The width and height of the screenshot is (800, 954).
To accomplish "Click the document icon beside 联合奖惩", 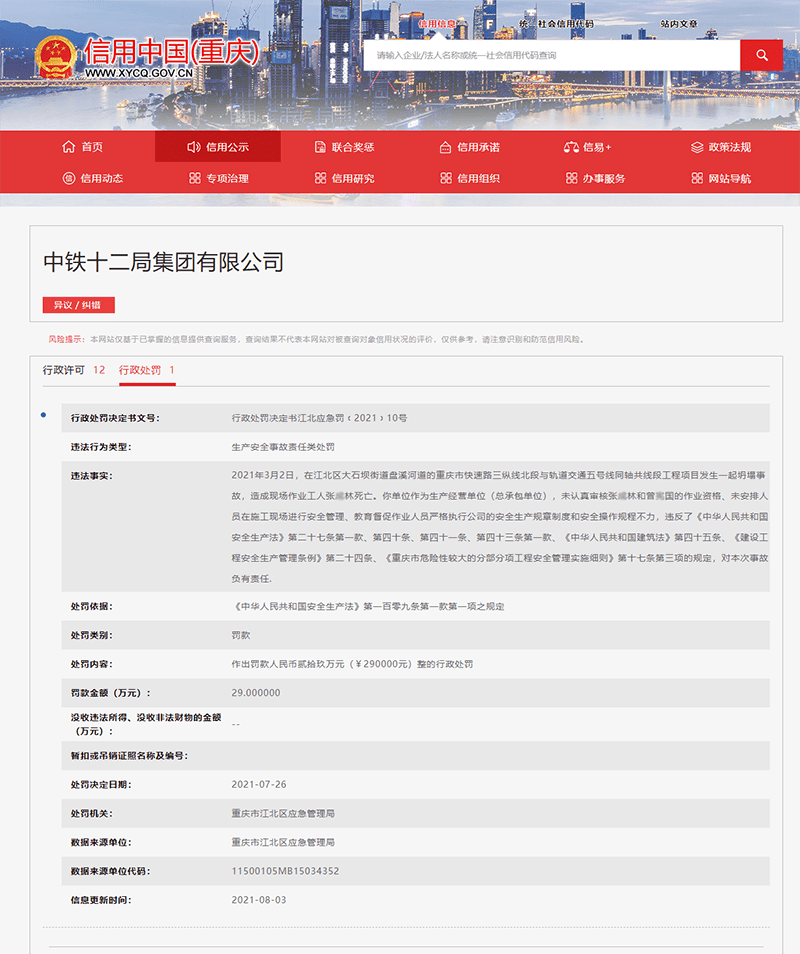I will pyautogui.click(x=320, y=147).
